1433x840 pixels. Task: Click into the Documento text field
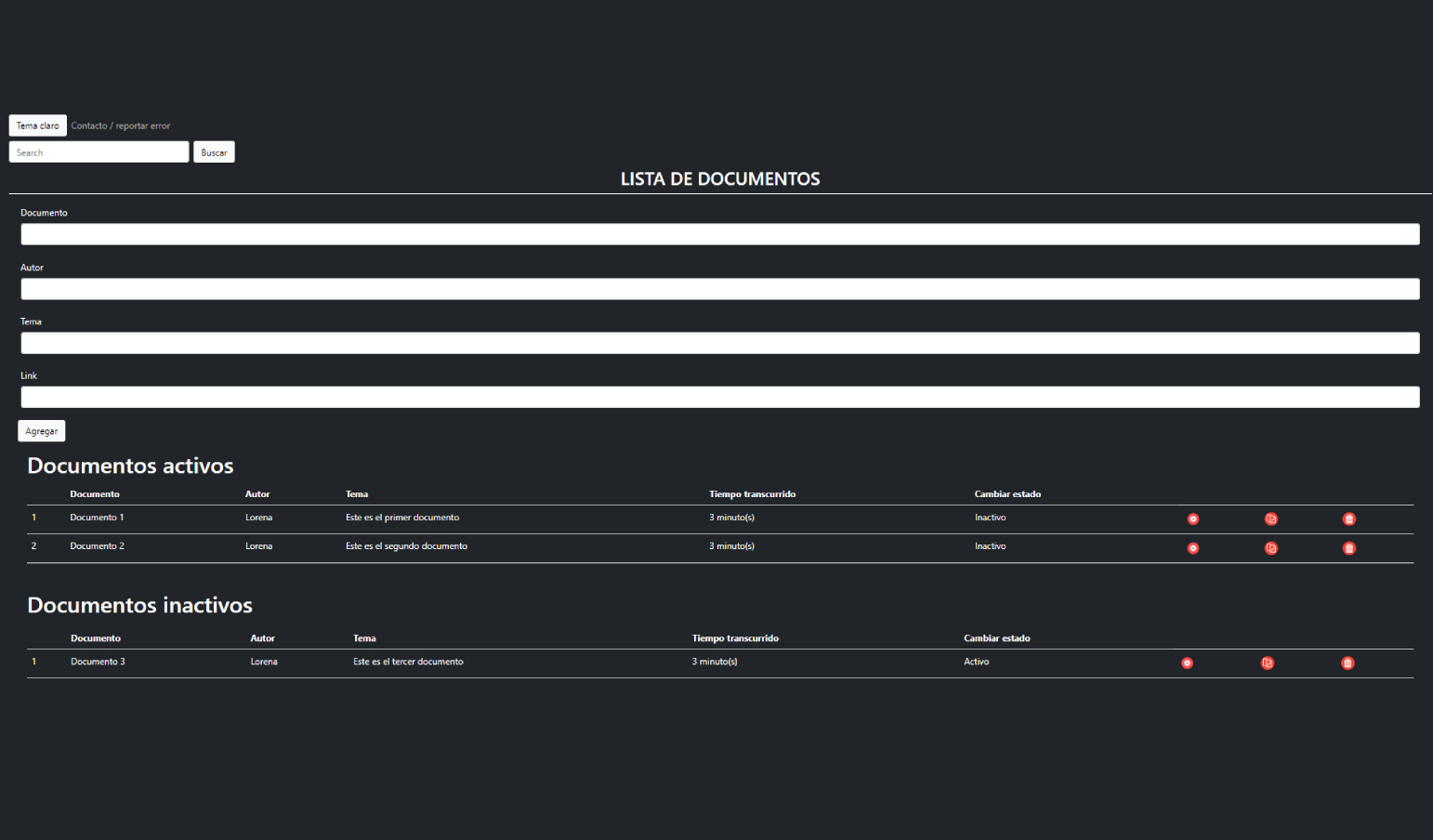pyautogui.click(x=719, y=234)
